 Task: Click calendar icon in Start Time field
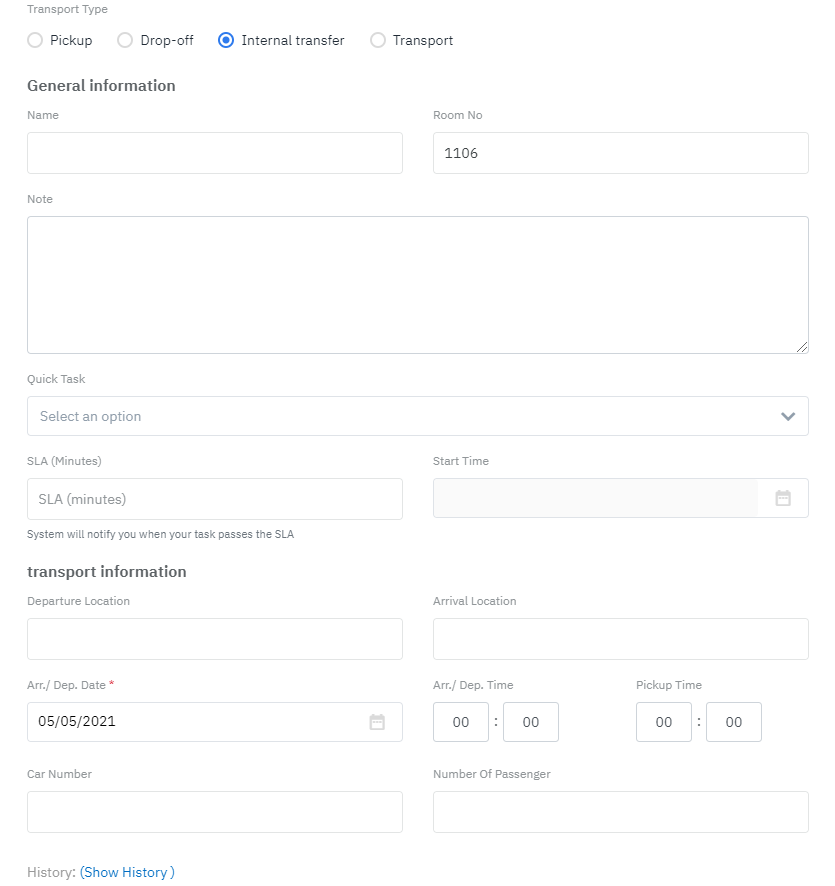coord(783,498)
